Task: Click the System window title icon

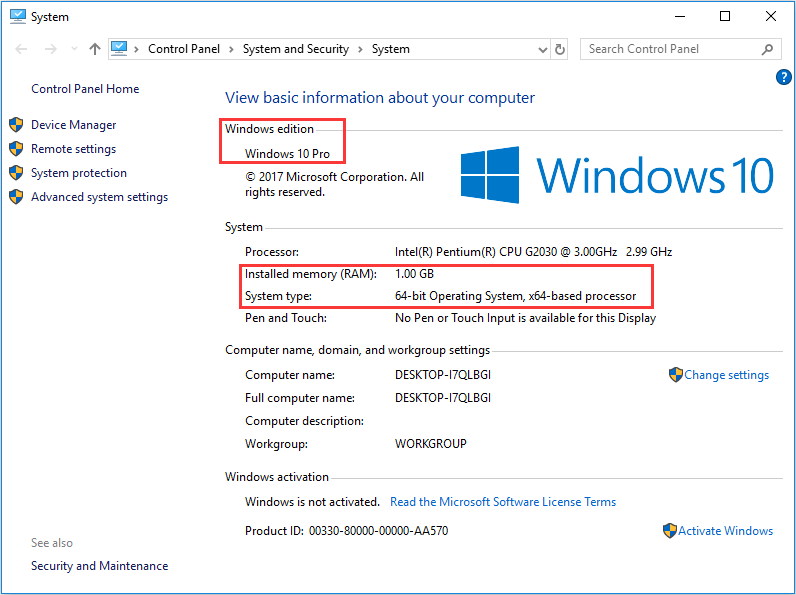Action: (x=18, y=16)
